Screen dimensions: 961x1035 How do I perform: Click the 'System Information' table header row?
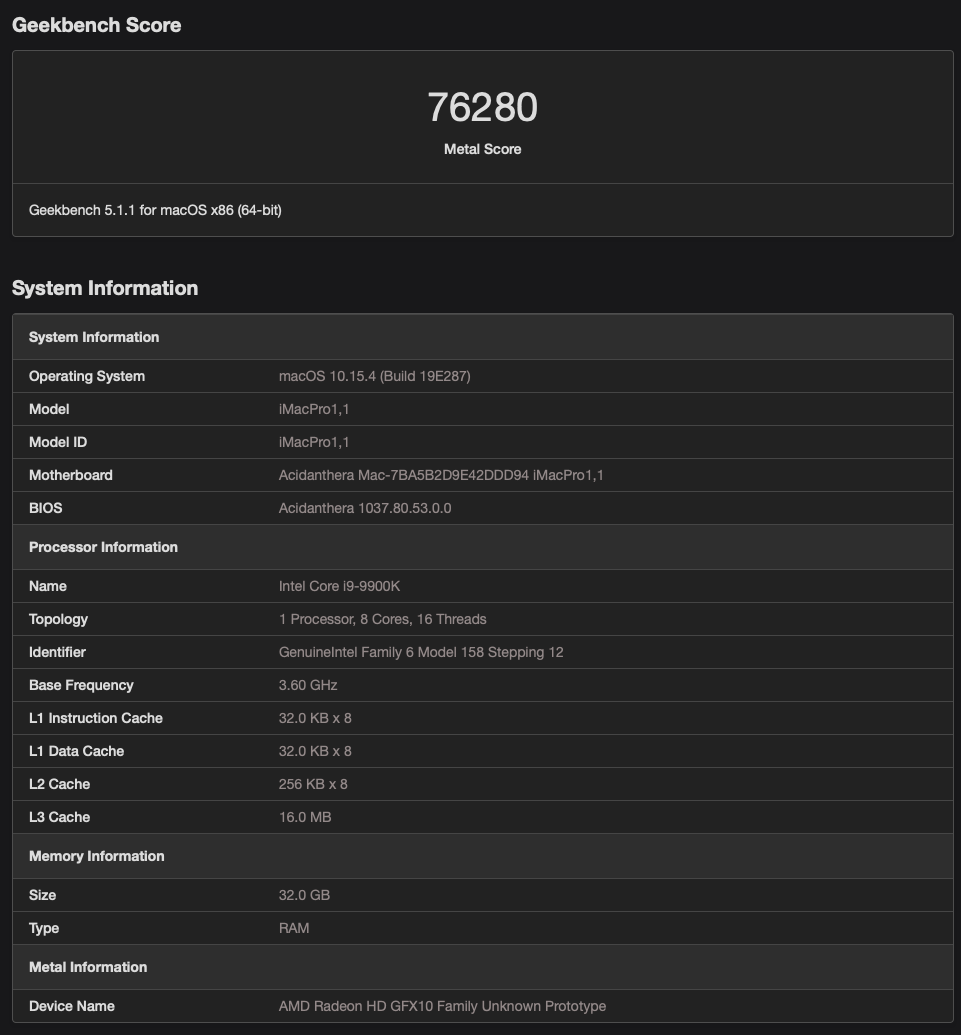pyautogui.click(x=482, y=337)
